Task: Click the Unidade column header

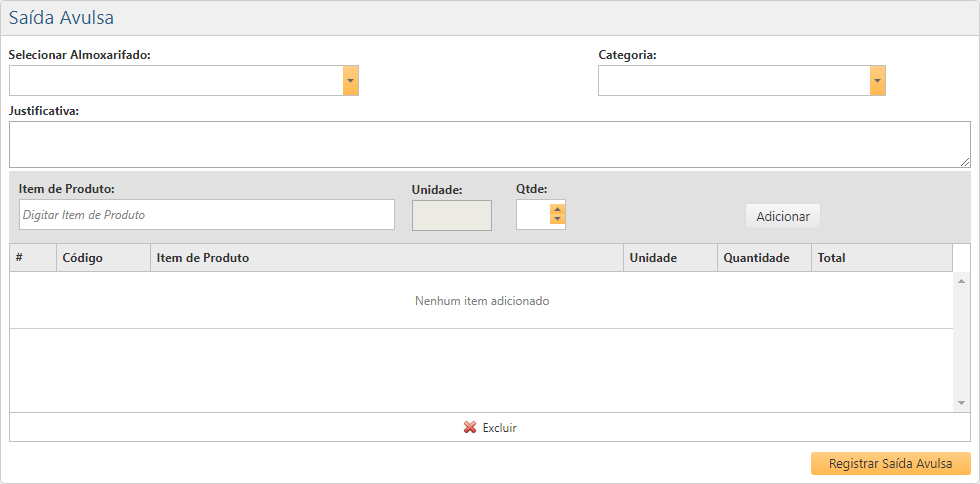Action: (670, 258)
